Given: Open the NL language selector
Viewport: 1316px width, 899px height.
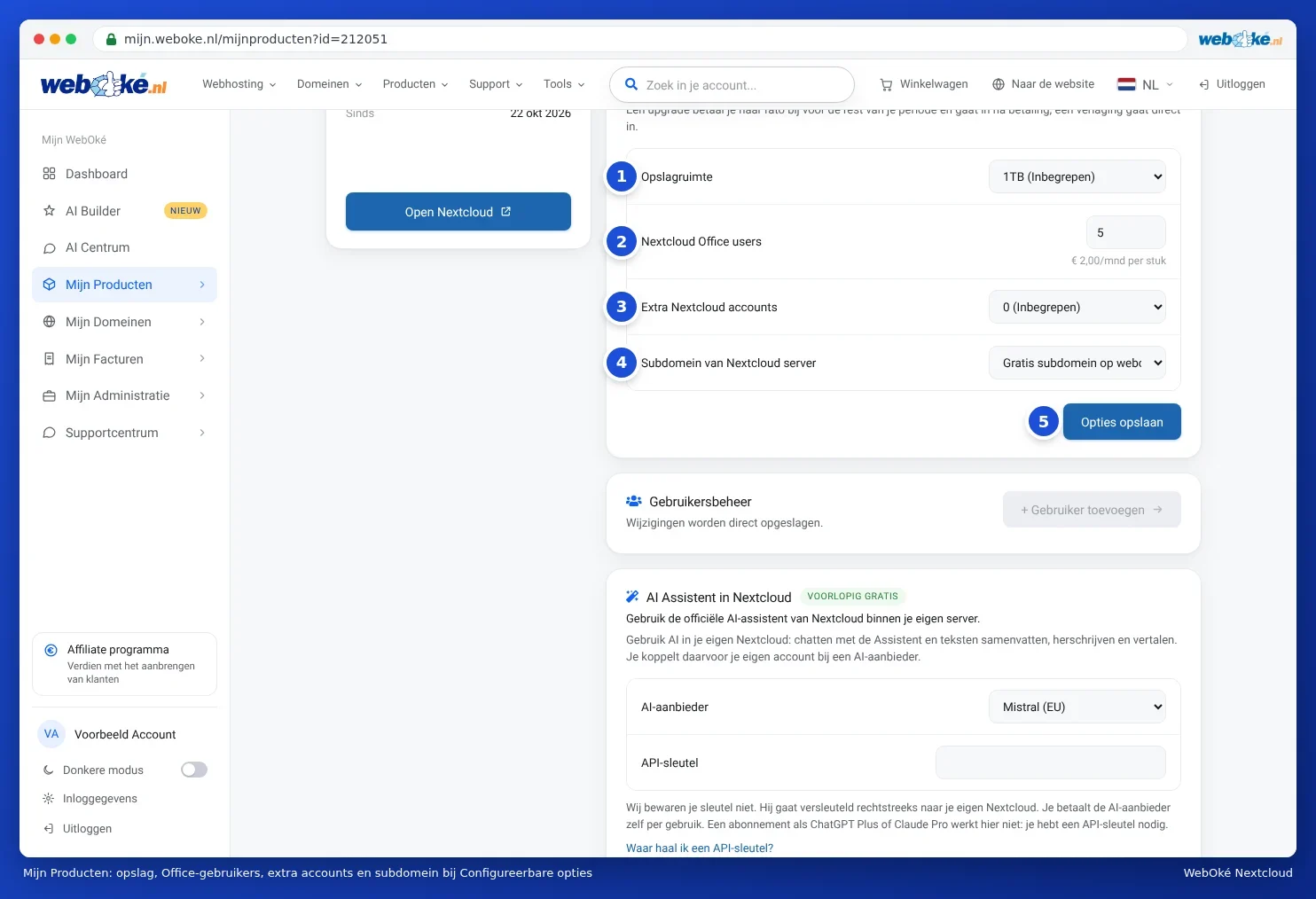Looking at the screenshot, I should (1146, 84).
